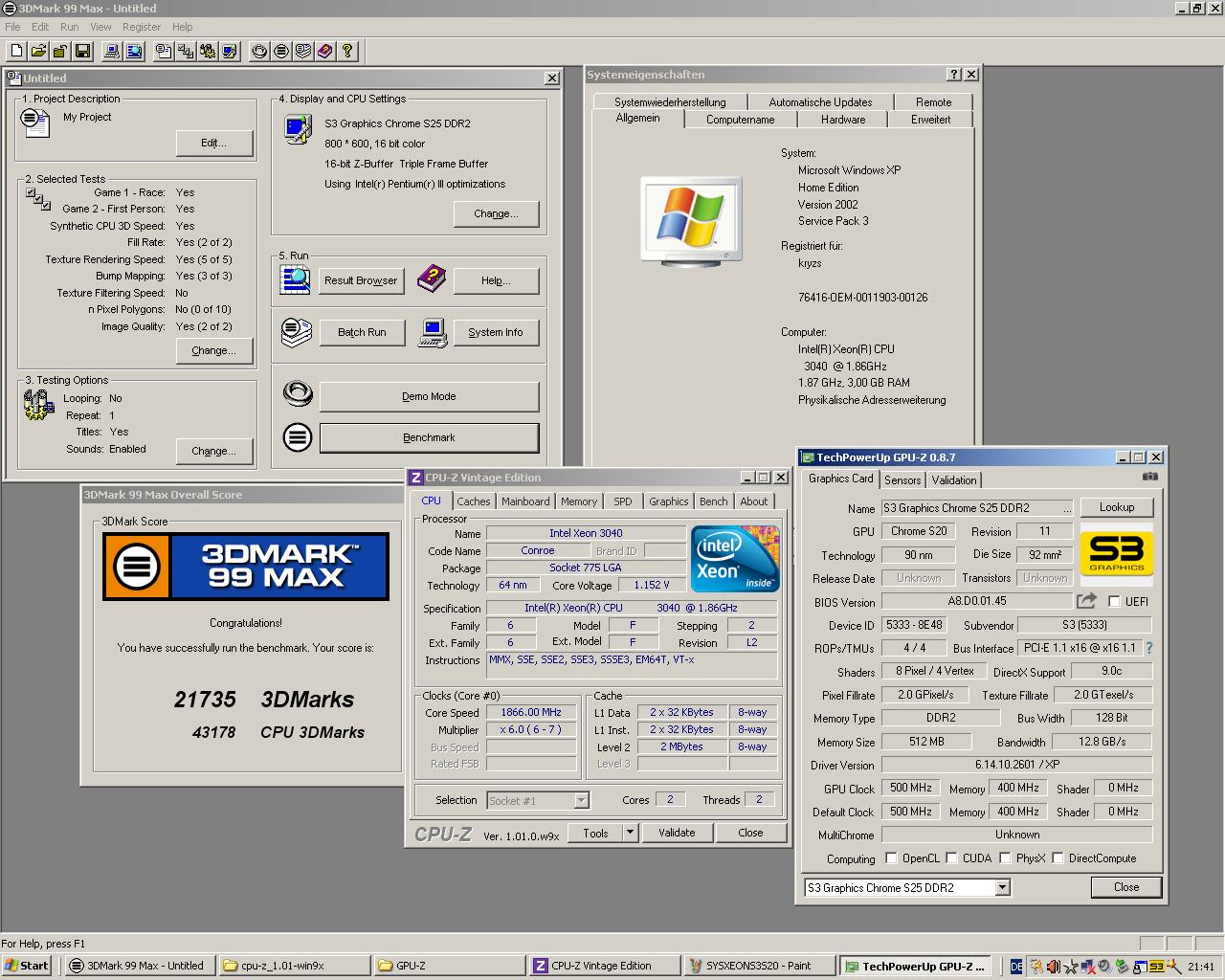Open the graphics card selector dropdown in GPU-Z
1225x980 pixels.
tap(1002, 888)
